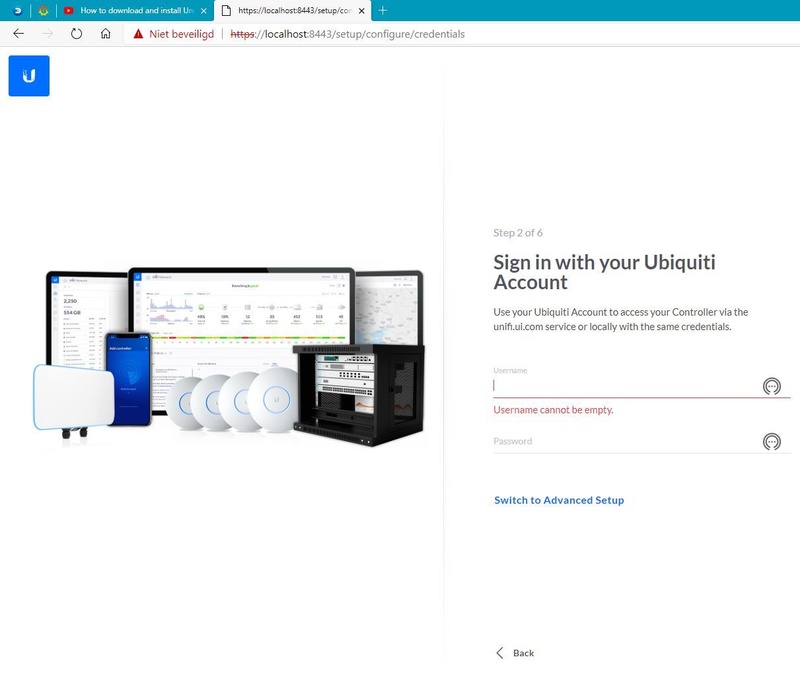Click the Back button

[515, 653]
